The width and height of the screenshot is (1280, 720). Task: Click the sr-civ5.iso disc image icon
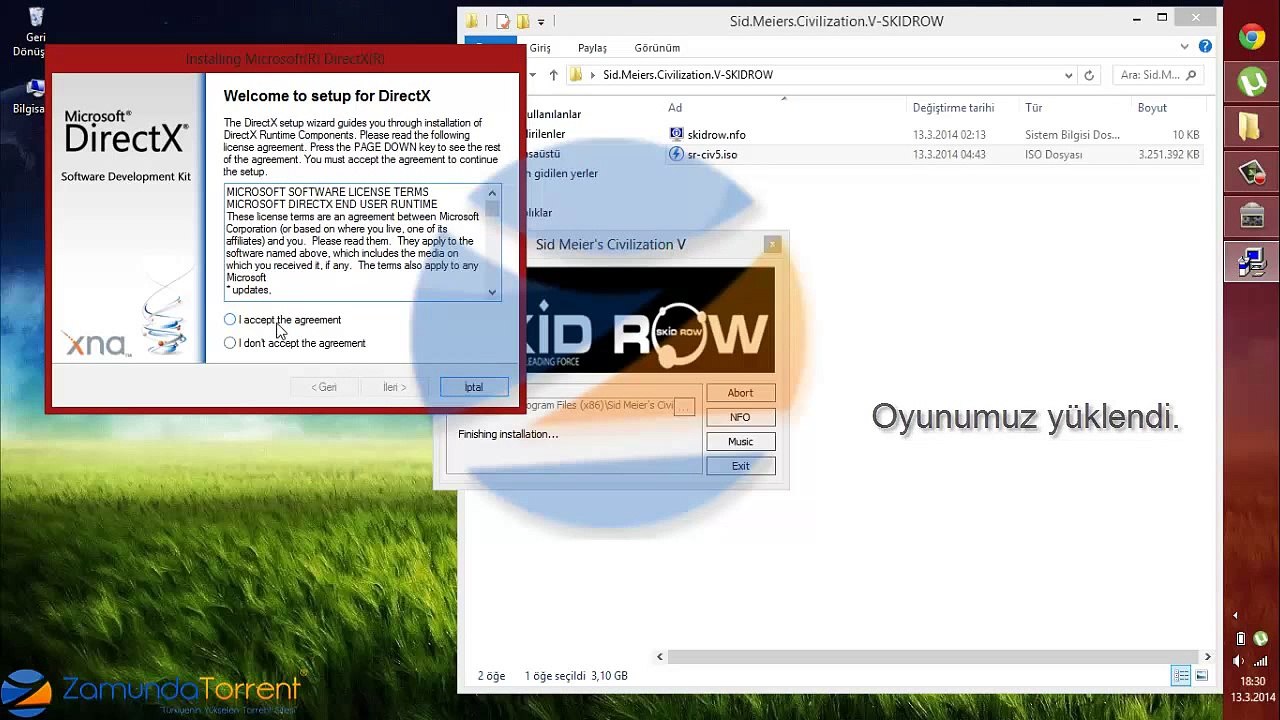coord(676,155)
